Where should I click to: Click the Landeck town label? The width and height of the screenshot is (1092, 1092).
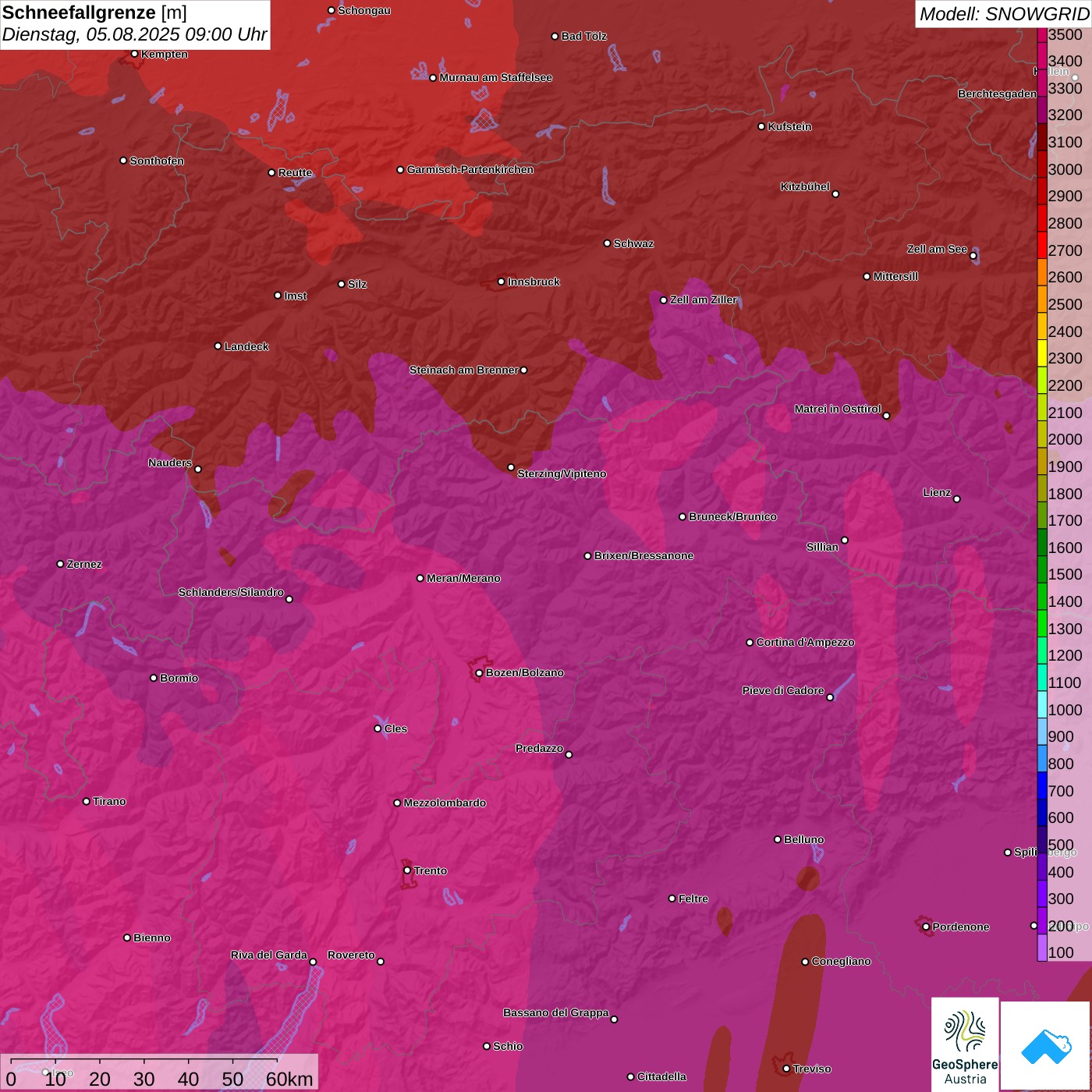[246, 346]
